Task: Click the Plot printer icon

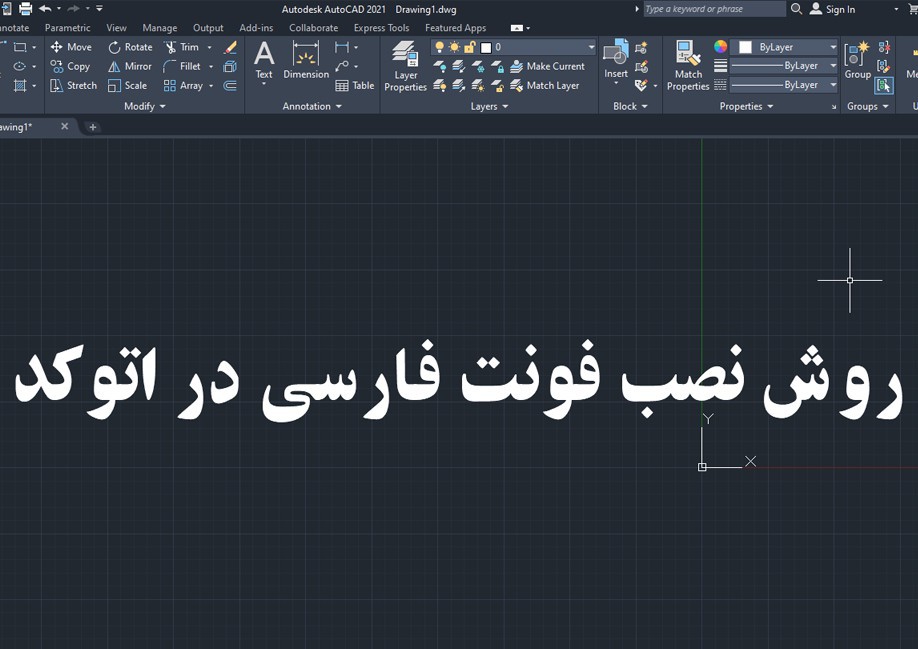Action: point(25,9)
